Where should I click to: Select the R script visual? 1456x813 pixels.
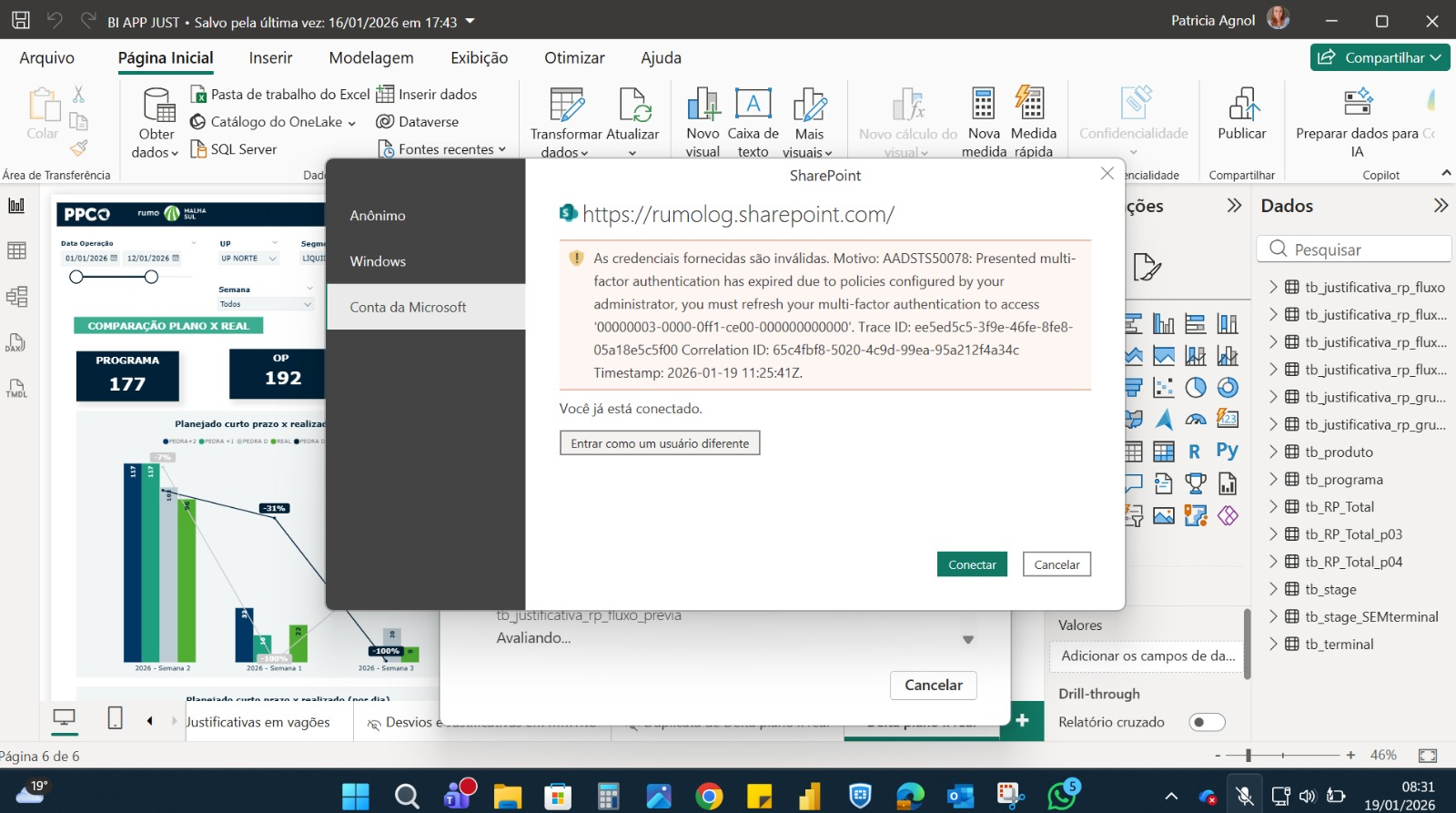click(1196, 451)
